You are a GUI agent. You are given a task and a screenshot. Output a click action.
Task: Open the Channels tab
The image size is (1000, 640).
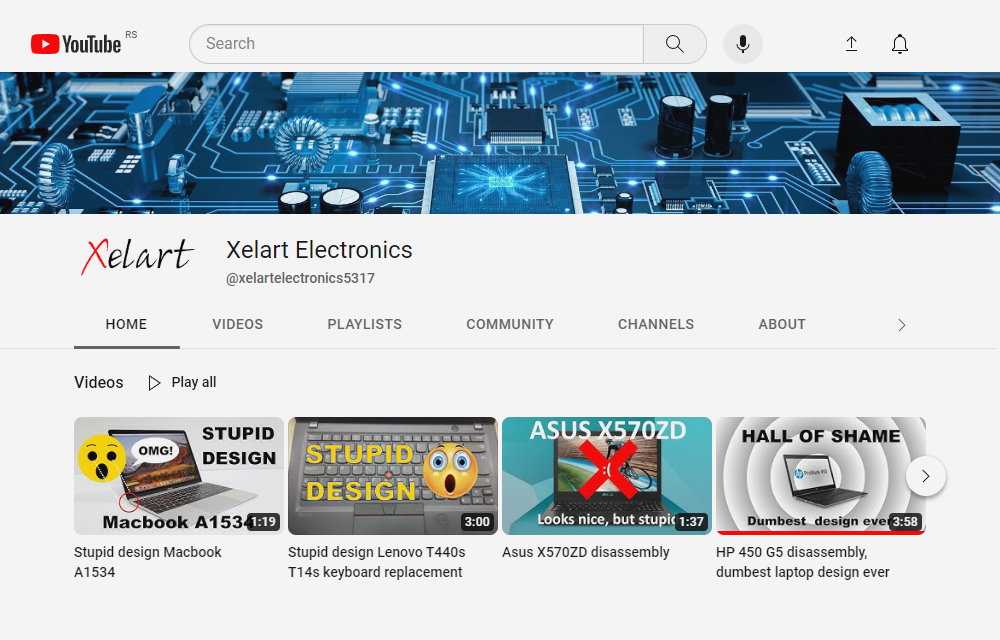656,324
